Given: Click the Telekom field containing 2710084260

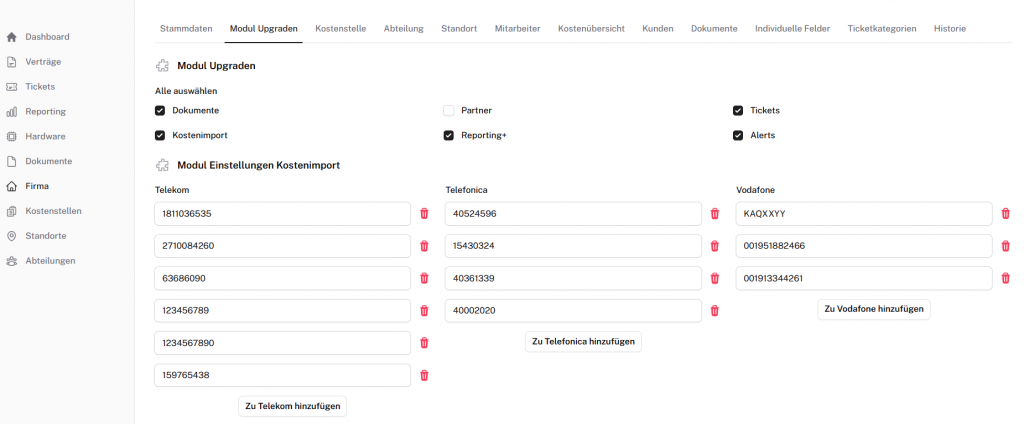Looking at the screenshot, I should click(x=282, y=246).
